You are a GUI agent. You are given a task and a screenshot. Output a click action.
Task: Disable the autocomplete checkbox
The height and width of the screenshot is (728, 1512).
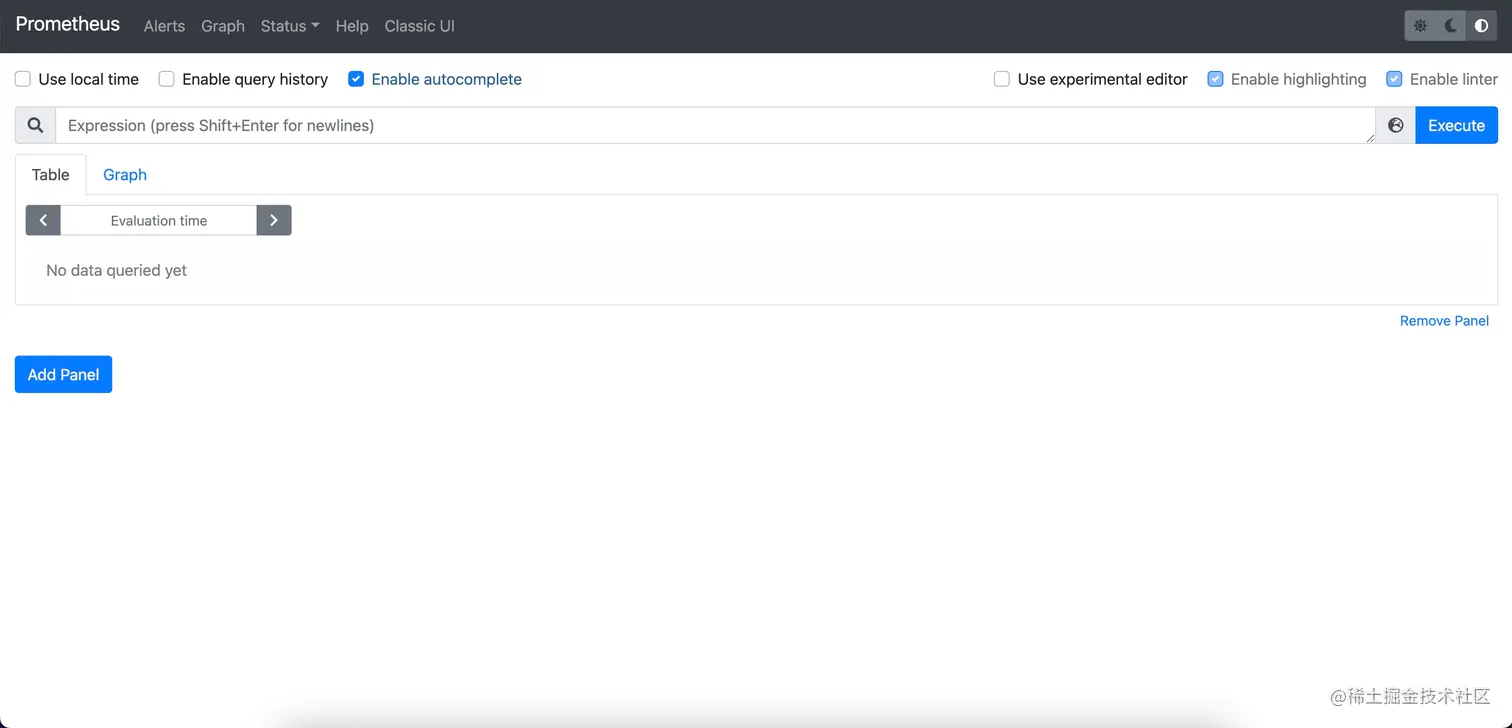point(355,79)
